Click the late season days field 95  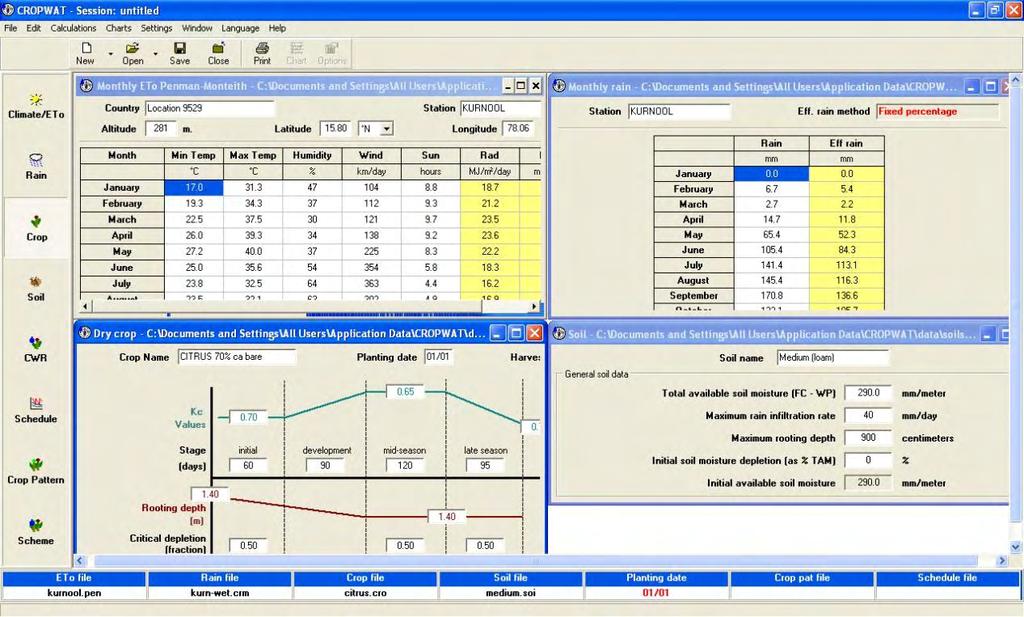(x=485, y=466)
